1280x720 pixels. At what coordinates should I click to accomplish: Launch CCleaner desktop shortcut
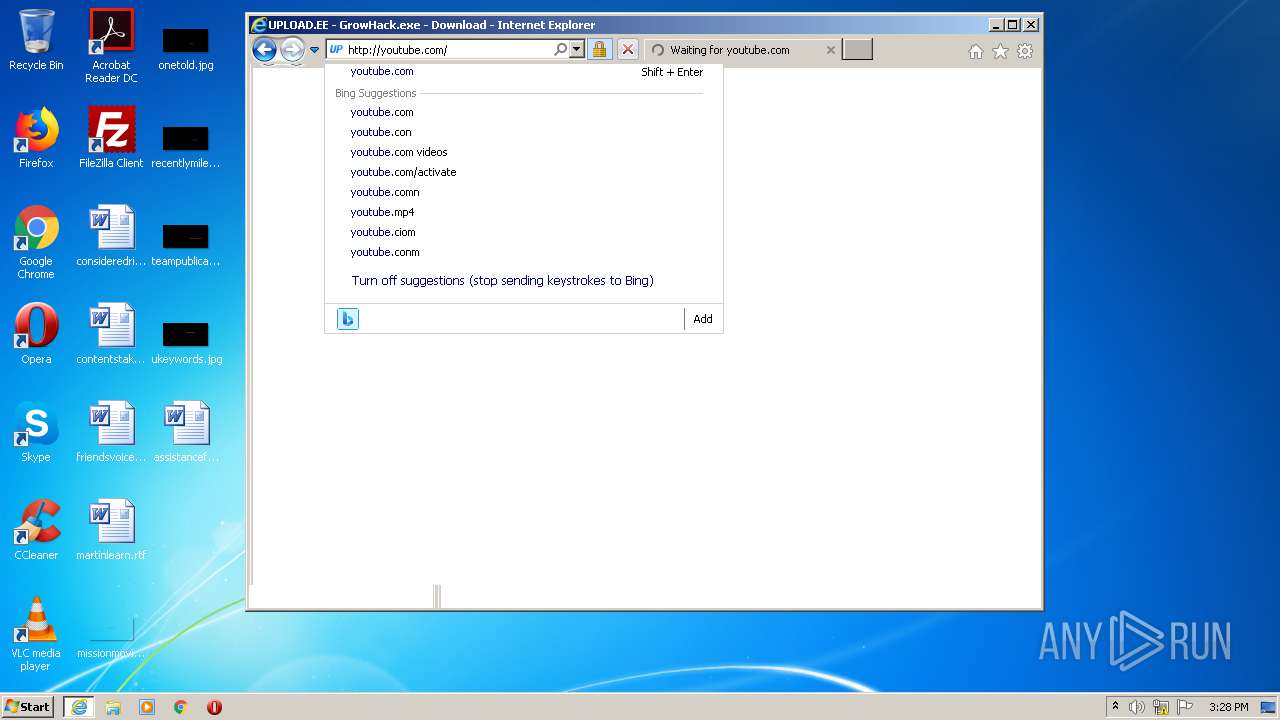point(36,530)
